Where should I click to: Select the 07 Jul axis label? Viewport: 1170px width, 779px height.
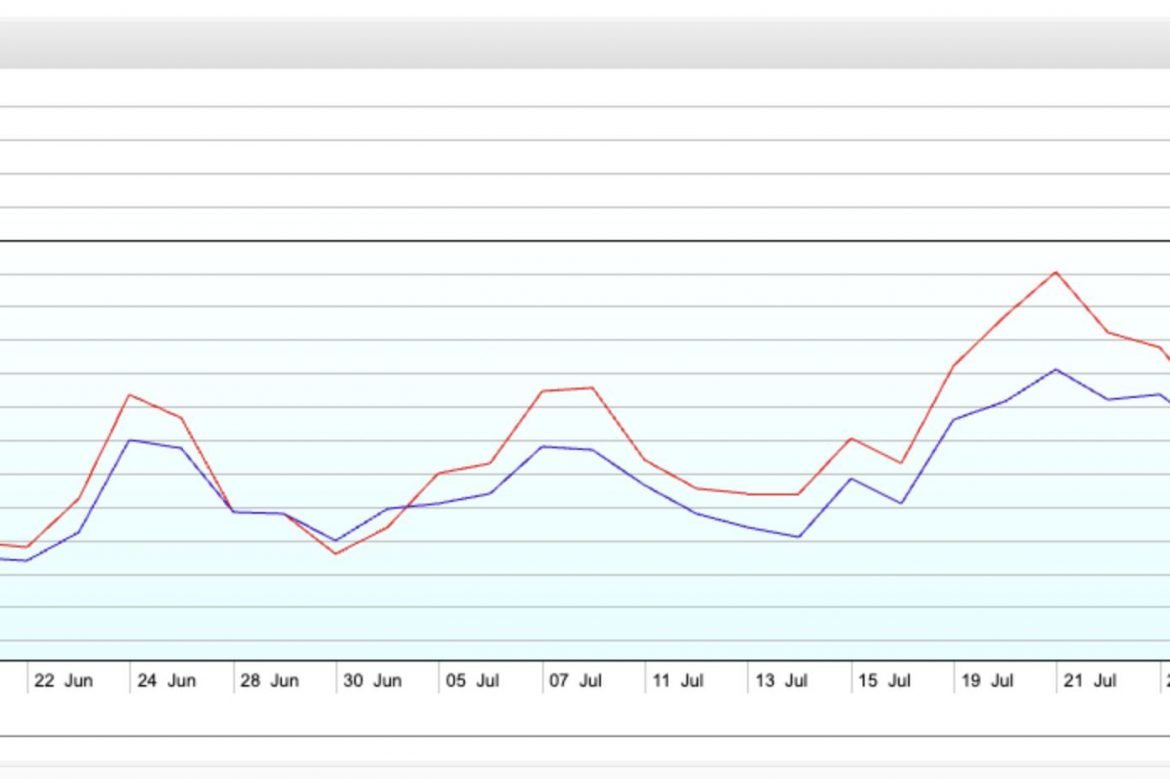click(x=575, y=681)
